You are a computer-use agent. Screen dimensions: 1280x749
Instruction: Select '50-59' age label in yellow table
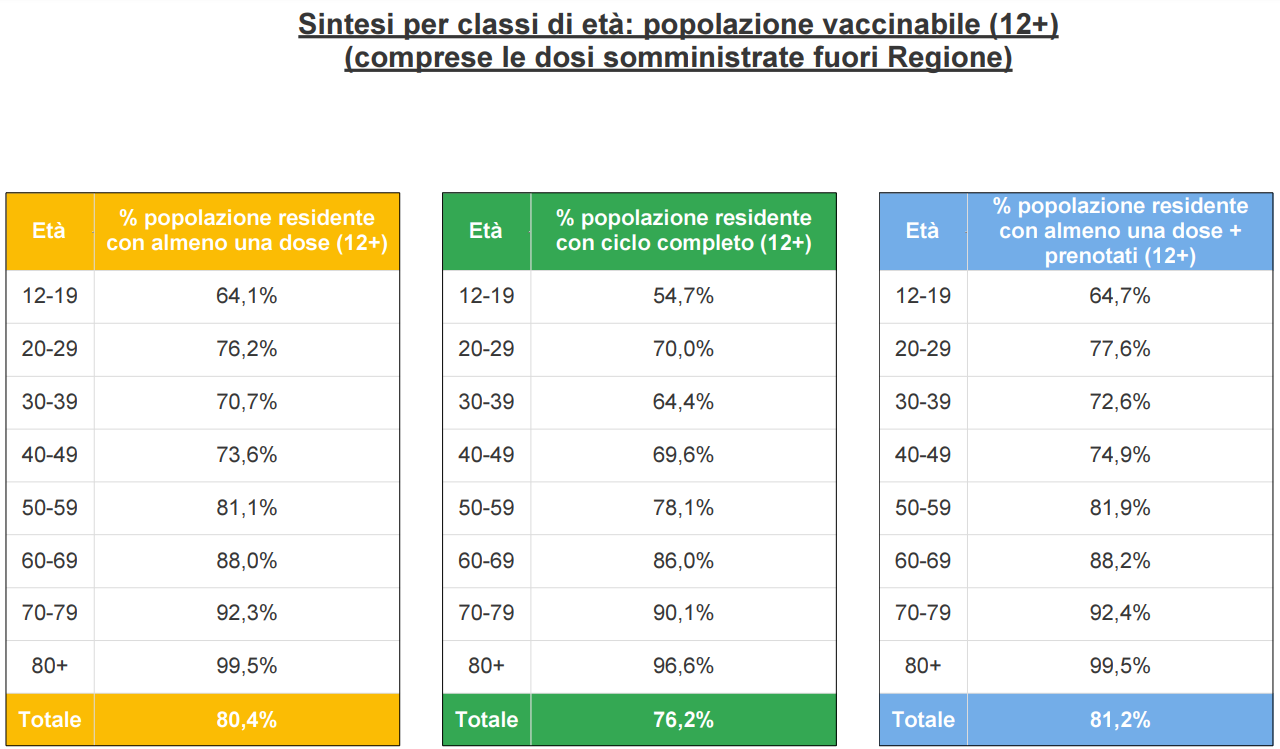pos(49,508)
